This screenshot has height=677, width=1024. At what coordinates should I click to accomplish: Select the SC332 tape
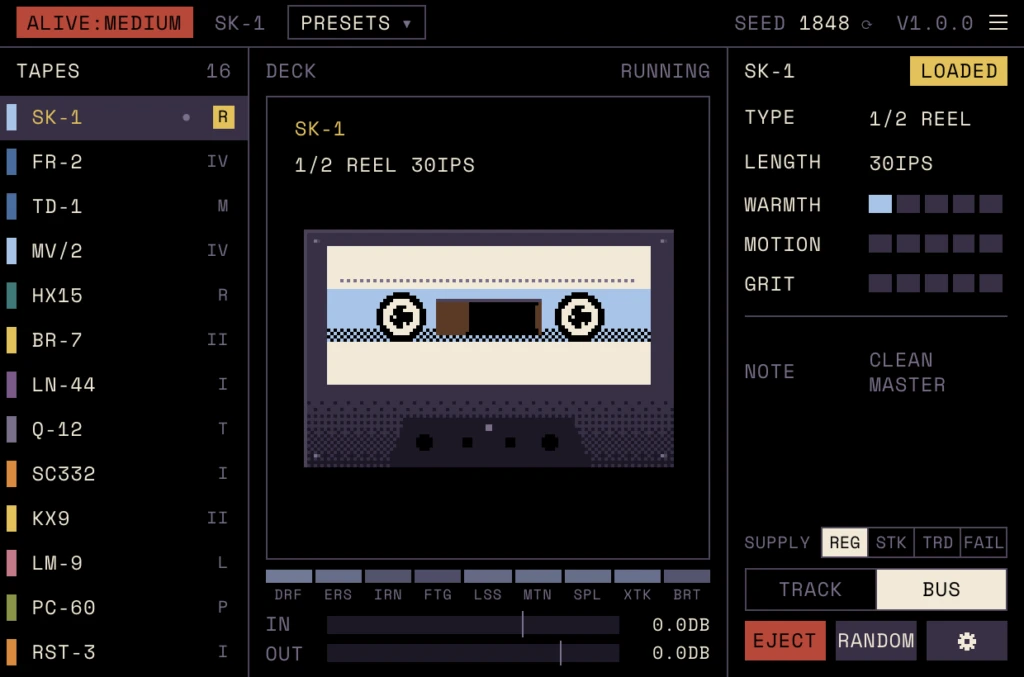pyautogui.click(x=124, y=473)
